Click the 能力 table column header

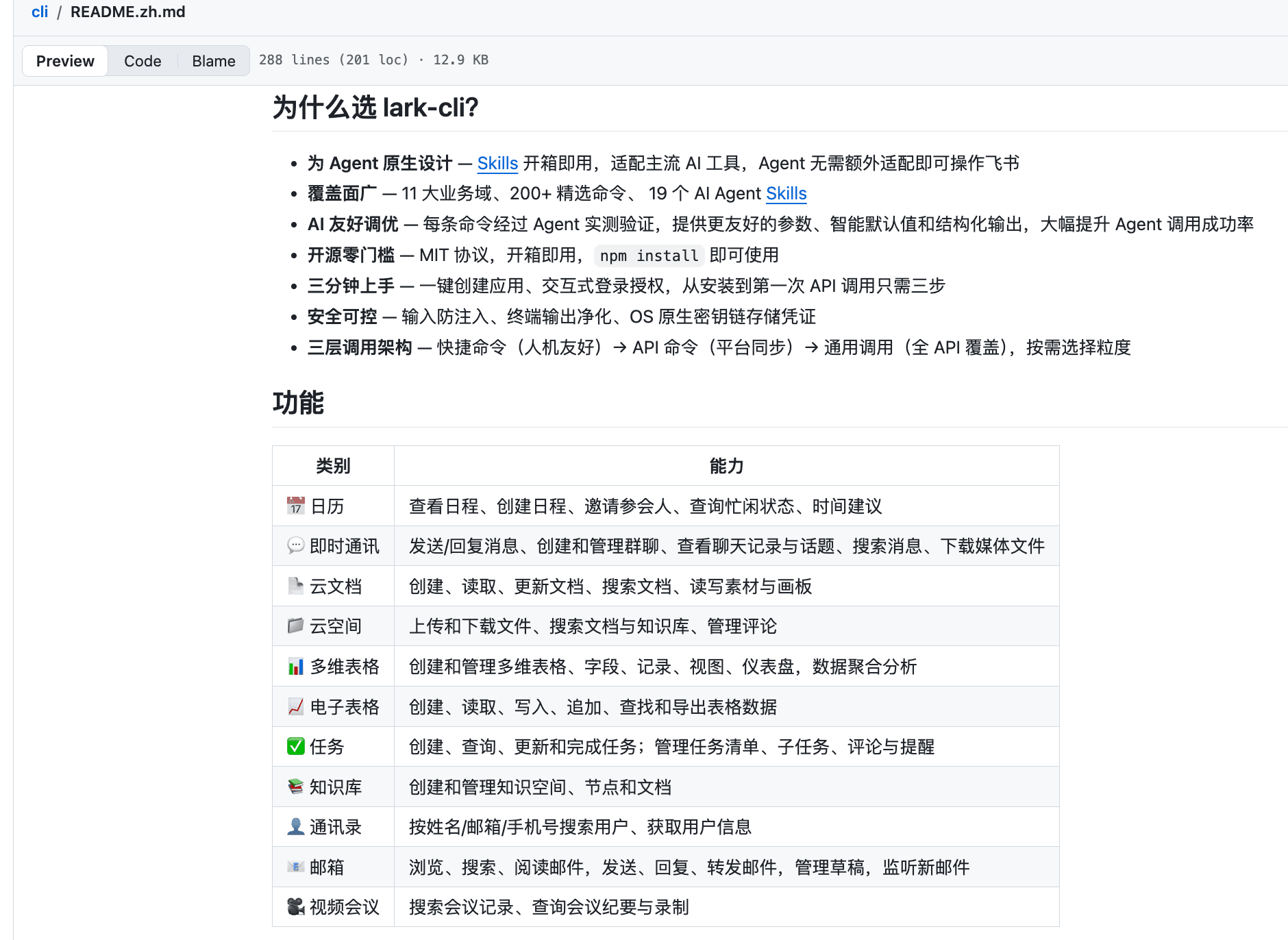click(x=727, y=466)
